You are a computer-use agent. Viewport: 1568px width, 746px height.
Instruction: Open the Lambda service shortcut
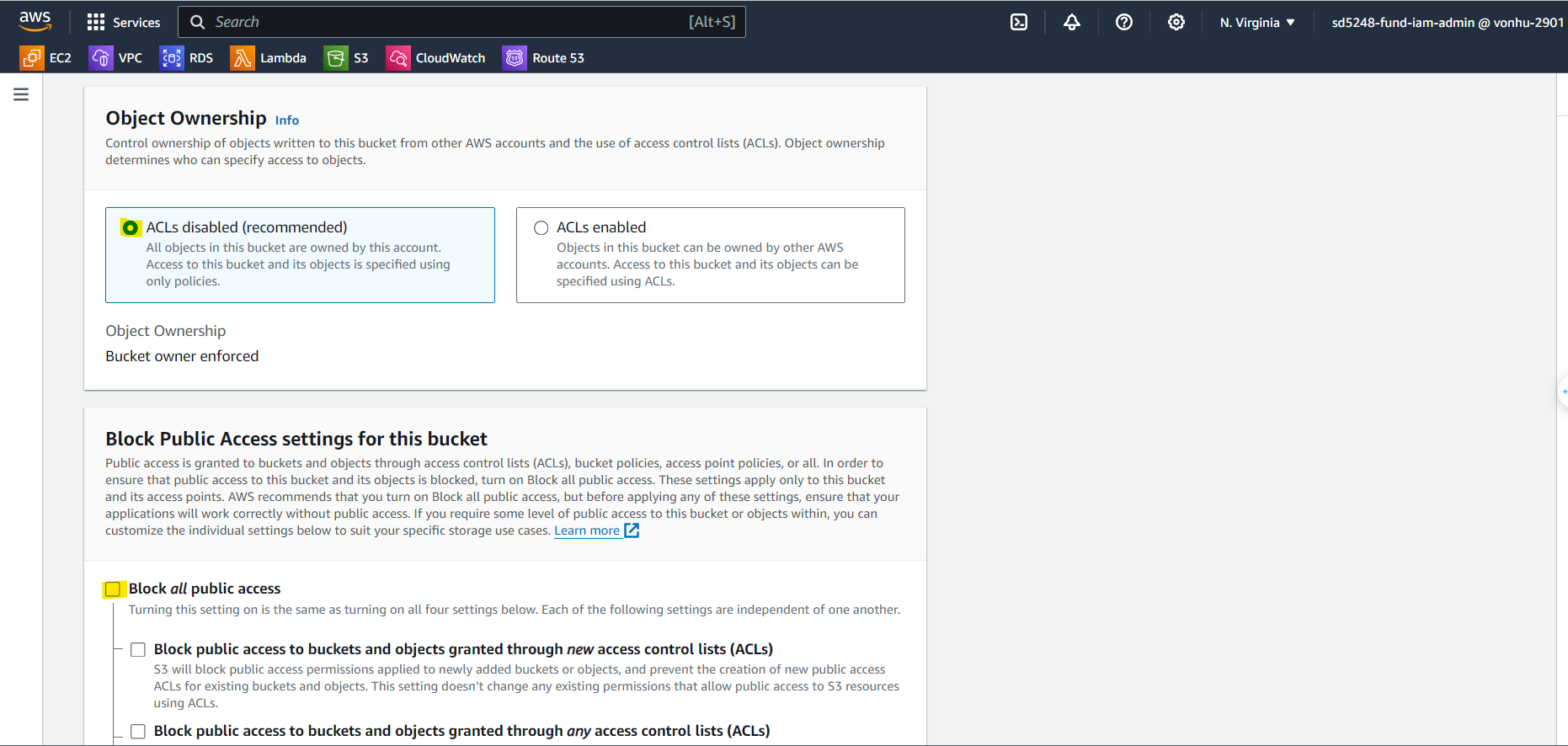click(269, 58)
